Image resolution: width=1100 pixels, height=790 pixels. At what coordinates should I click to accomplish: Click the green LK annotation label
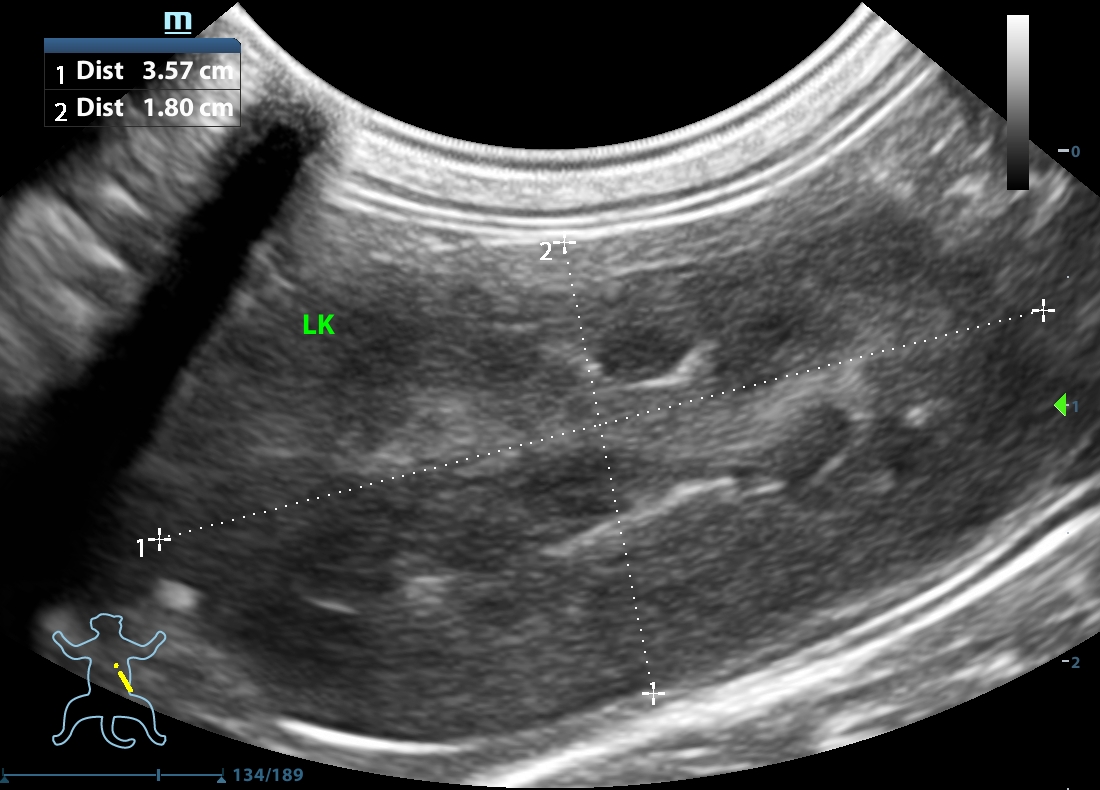(318, 325)
